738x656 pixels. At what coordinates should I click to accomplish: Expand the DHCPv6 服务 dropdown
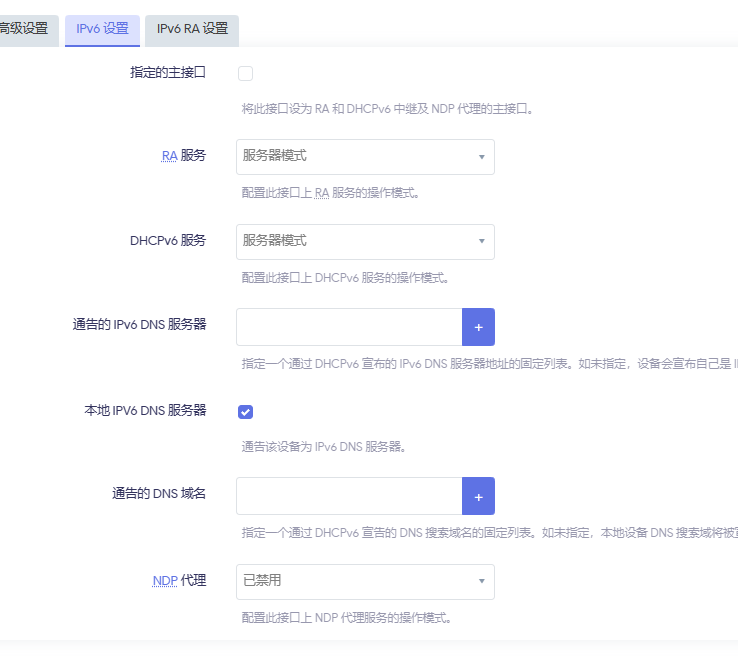365,241
